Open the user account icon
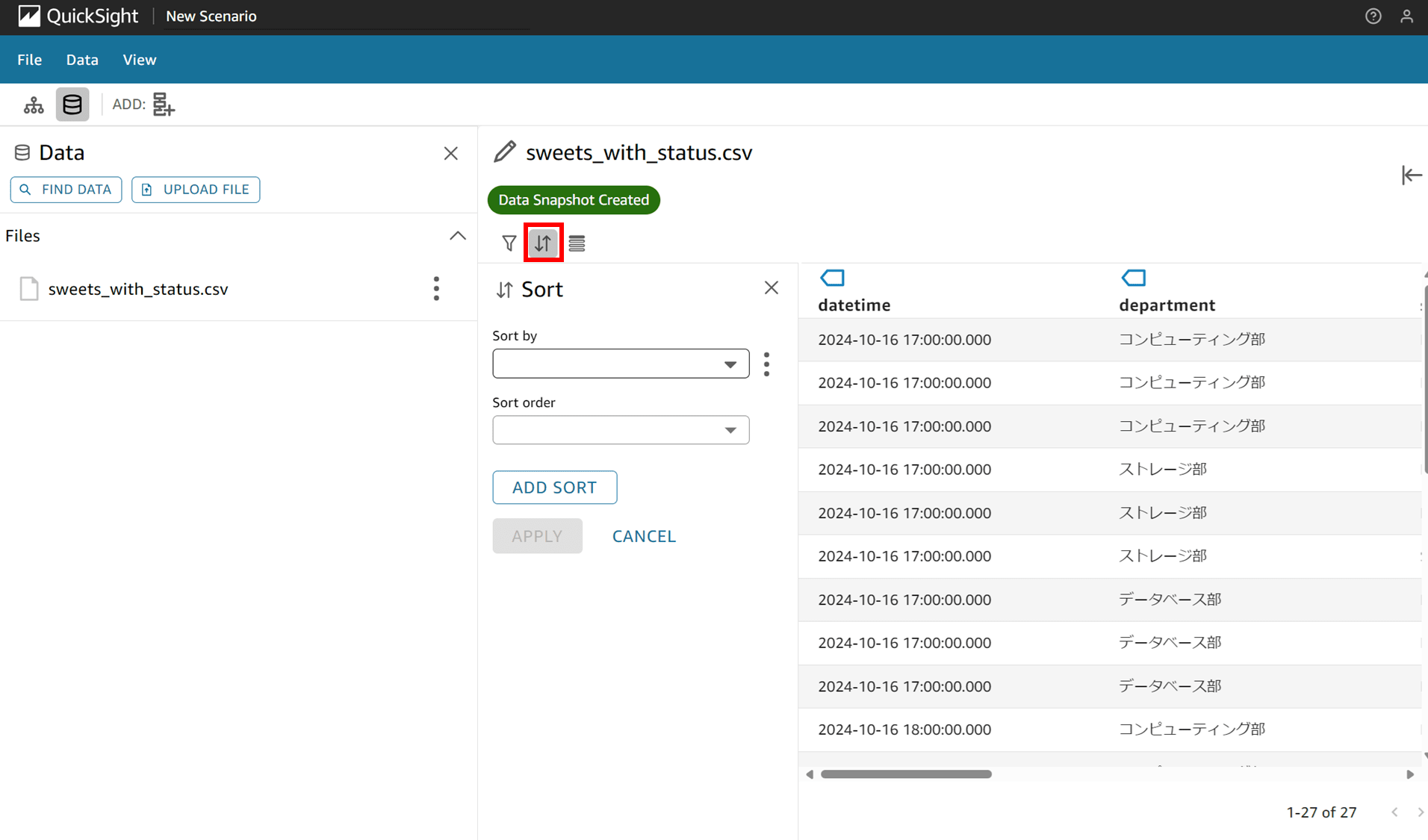Viewport: 1428px width, 840px height. 1406,16
